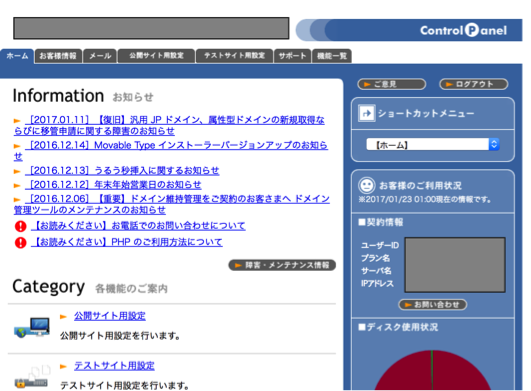Open the サポート tab
531x391 pixels.
tap(292, 56)
